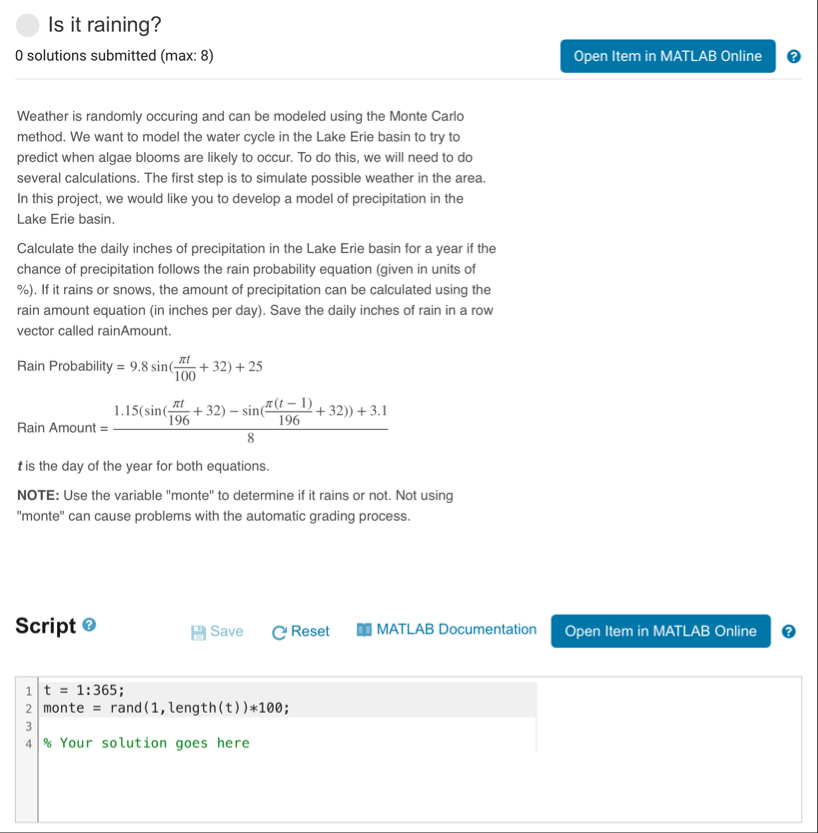Click the bottom Open Item in MATLAB Online button
Viewport: 818px width, 833px height.
pyautogui.click(x=660, y=631)
